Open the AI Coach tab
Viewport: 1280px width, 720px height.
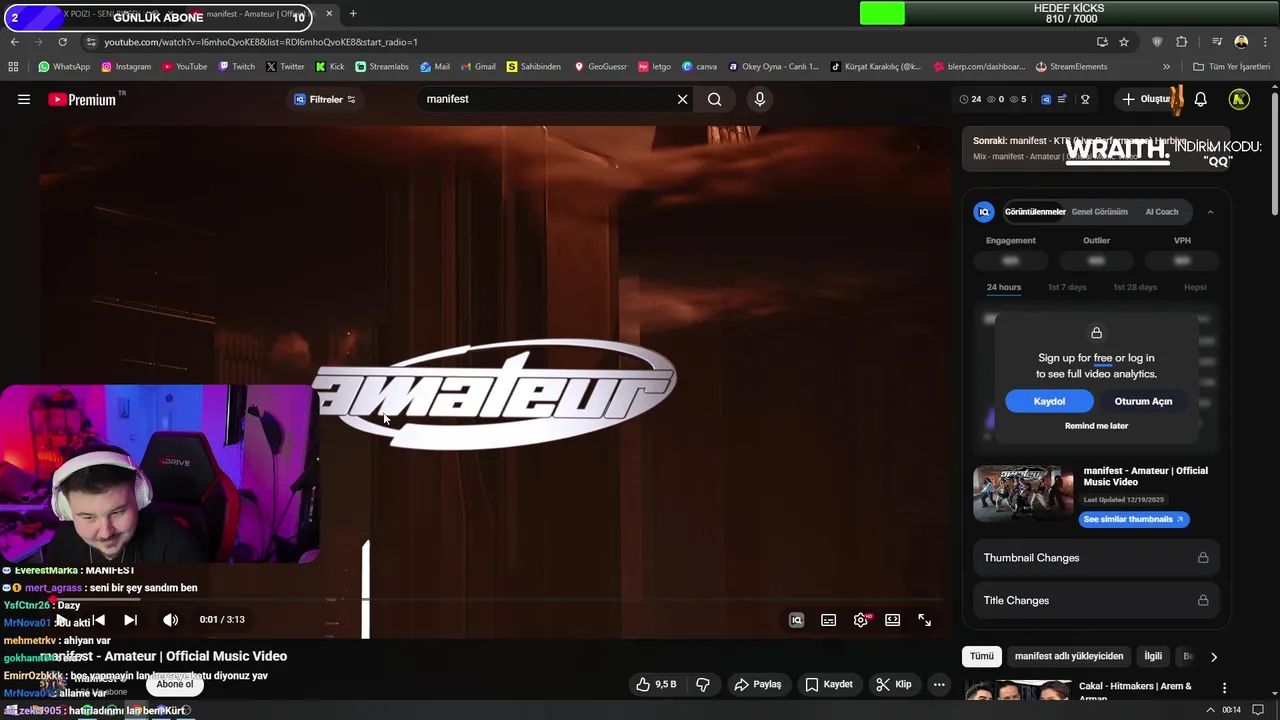pos(1162,211)
